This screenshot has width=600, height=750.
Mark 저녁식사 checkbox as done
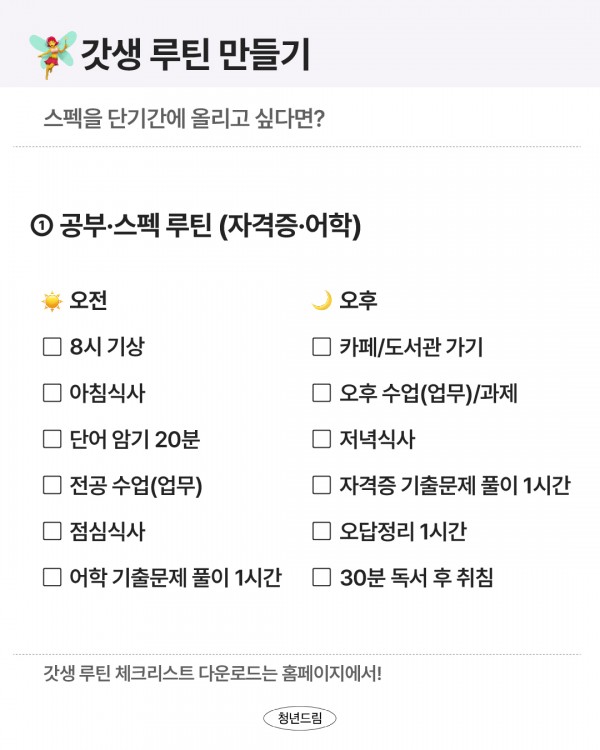click(321, 440)
